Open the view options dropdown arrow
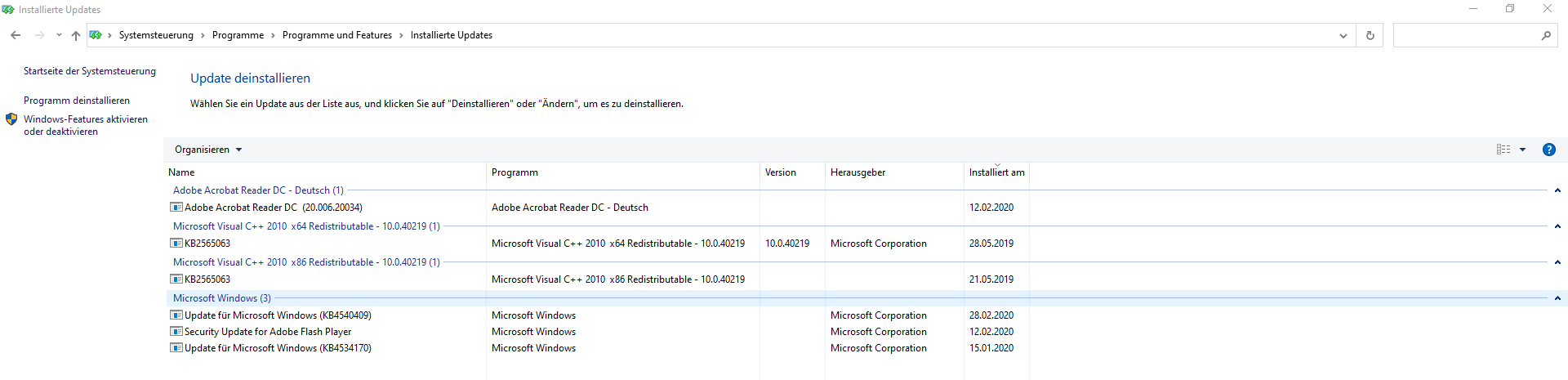The height and width of the screenshot is (380, 1568). click(x=1522, y=150)
